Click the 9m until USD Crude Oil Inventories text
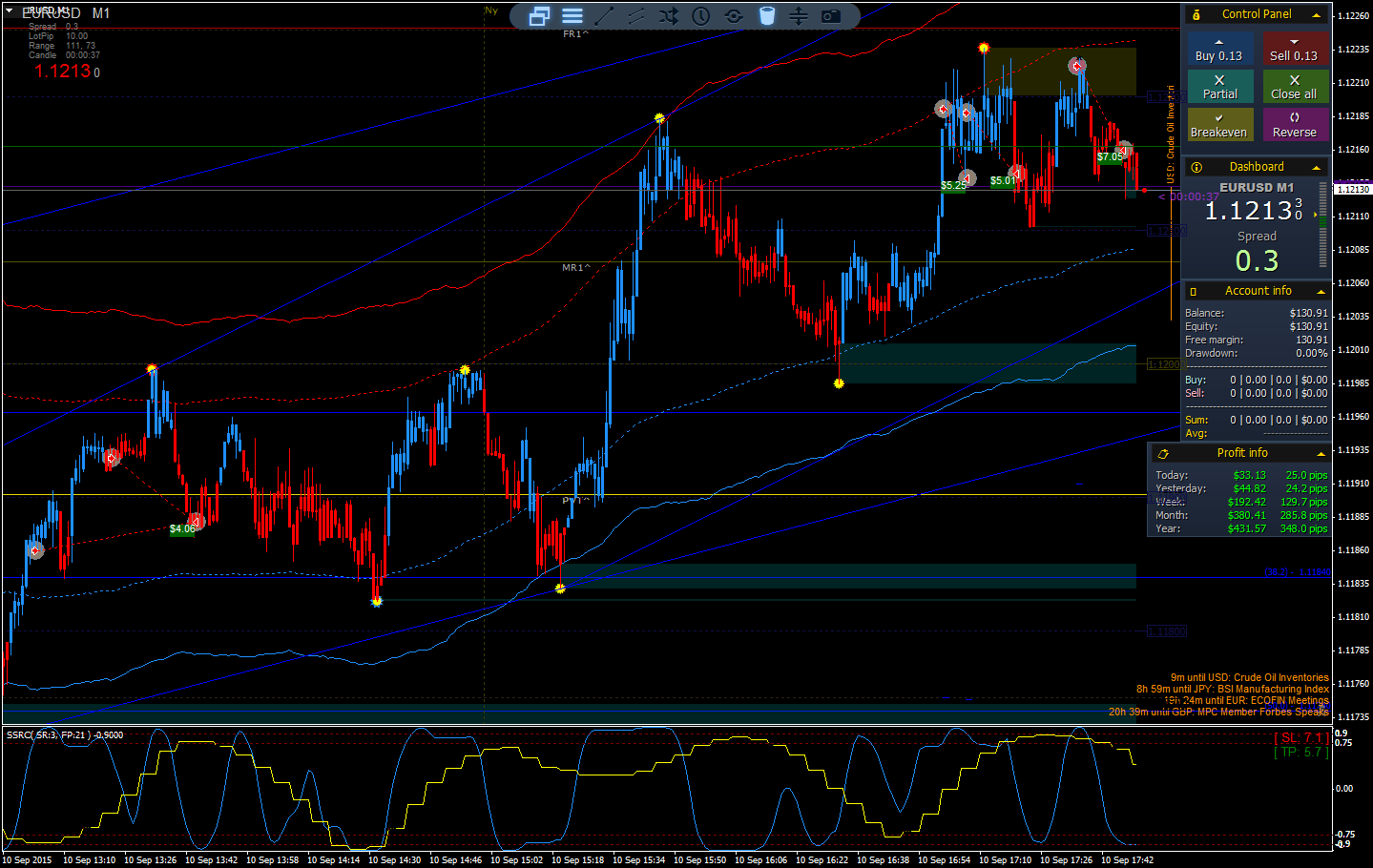This screenshot has width=1373, height=868. pyautogui.click(x=1249, y=678)
